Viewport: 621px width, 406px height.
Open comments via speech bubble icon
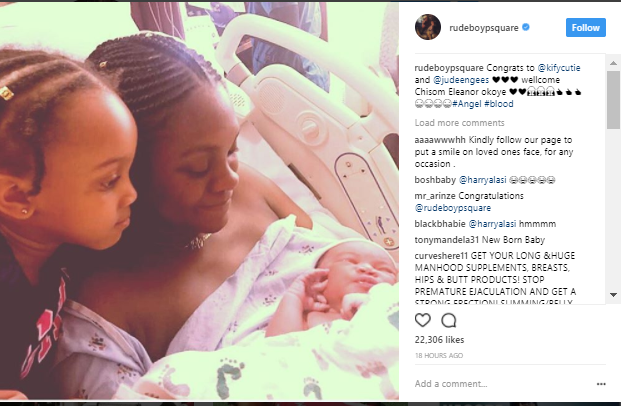coord(449,320)
